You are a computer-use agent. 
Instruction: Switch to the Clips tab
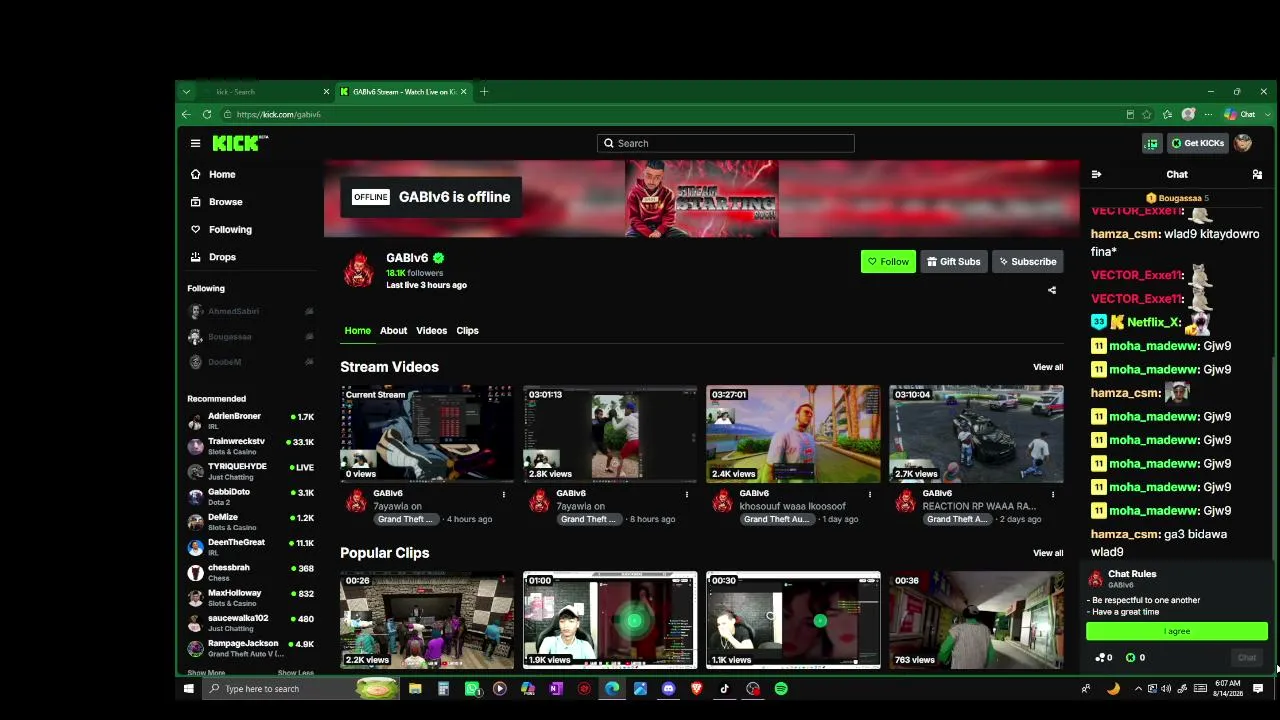pos(467,331)
